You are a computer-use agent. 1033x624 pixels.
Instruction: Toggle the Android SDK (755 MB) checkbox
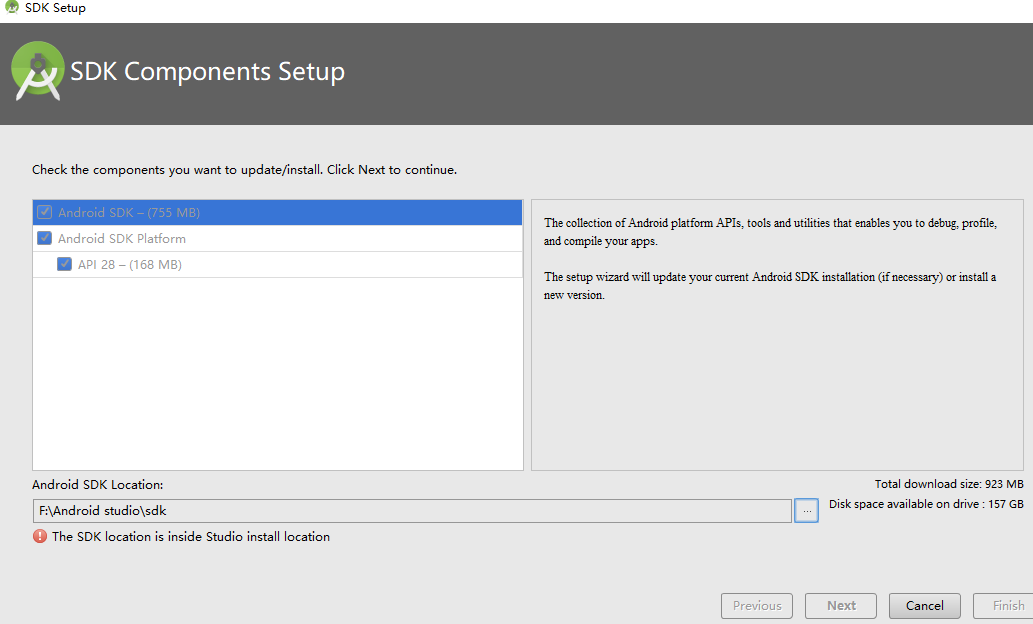[x=45, y=212]
